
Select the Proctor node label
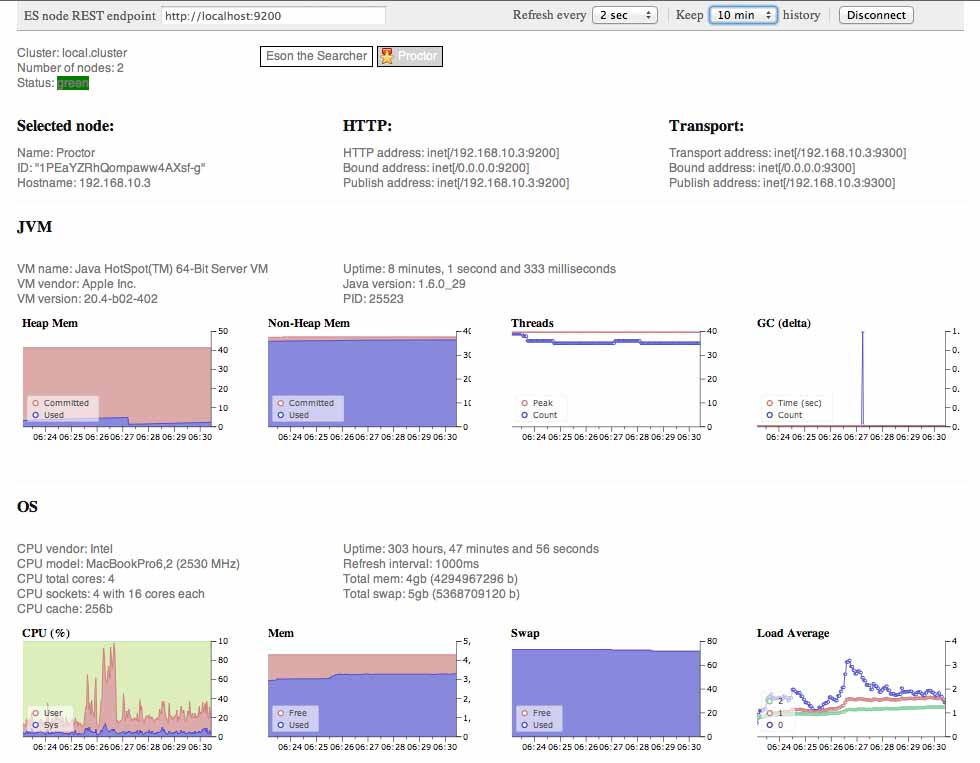417,57
